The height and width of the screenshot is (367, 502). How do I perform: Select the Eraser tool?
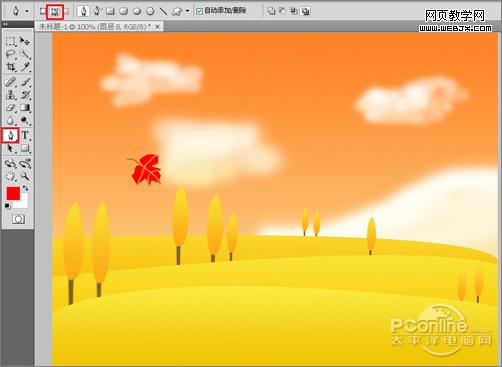pyautogui.click(x=10, y=108)
